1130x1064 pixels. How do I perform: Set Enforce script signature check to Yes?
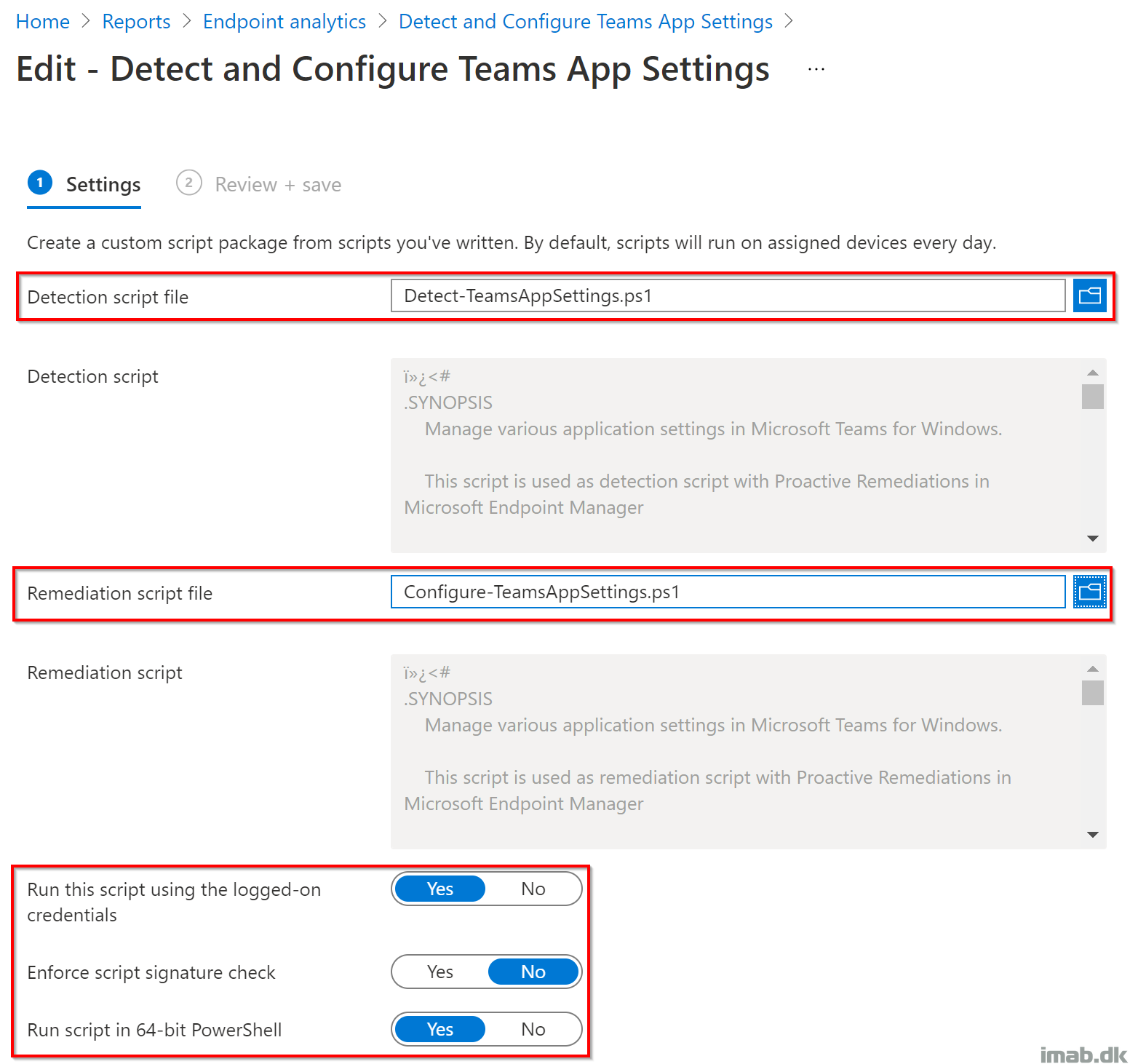(440, 972)
